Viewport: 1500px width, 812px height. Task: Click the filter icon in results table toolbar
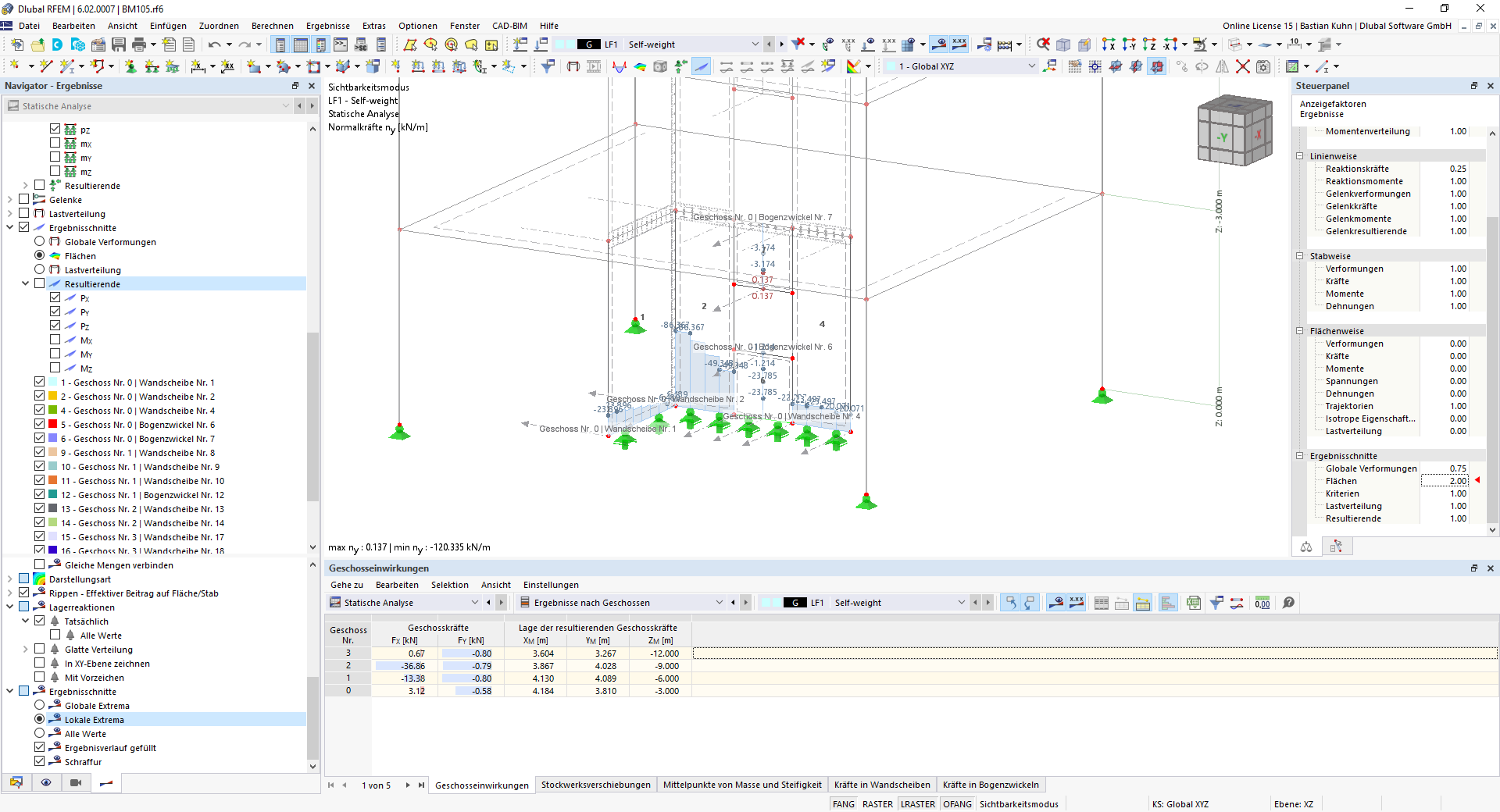(x=1216, y=603)
